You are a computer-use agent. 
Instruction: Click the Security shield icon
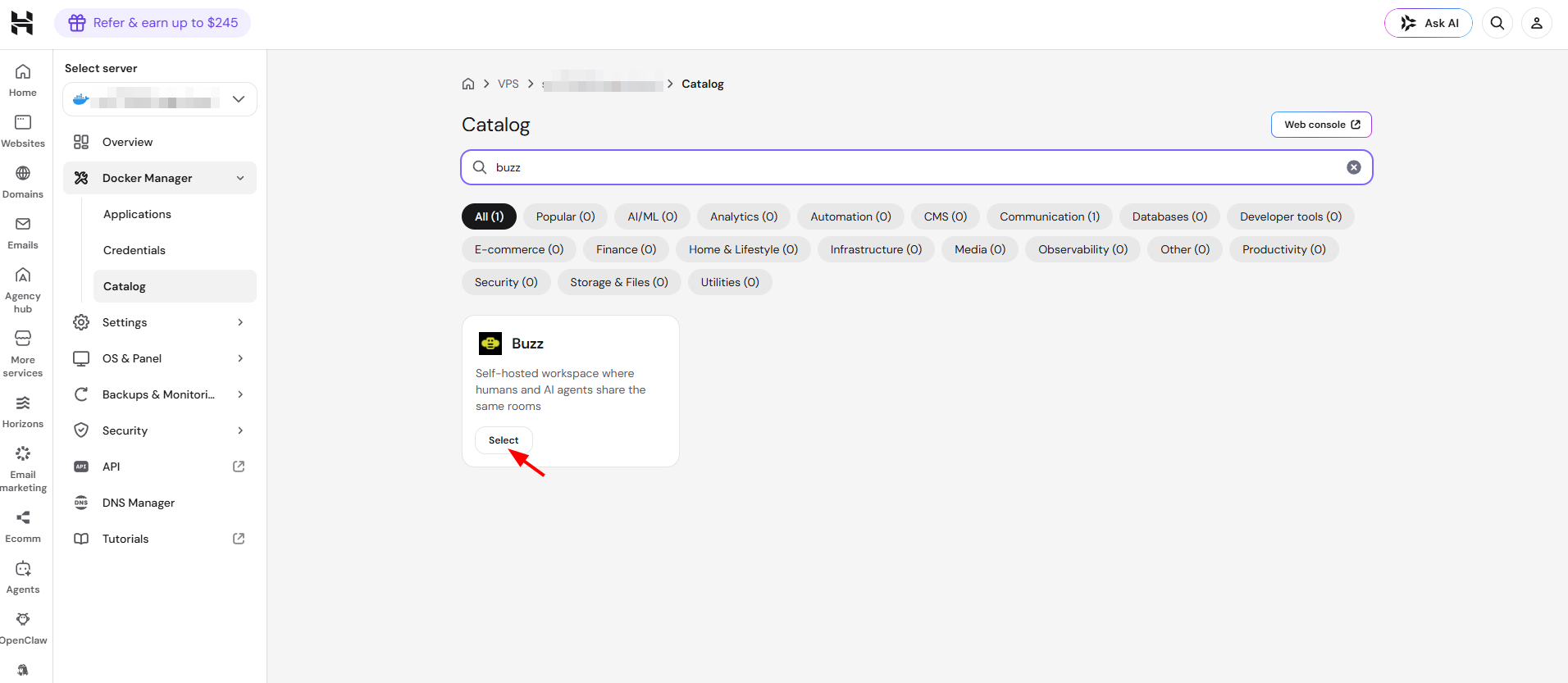point(81,430)
